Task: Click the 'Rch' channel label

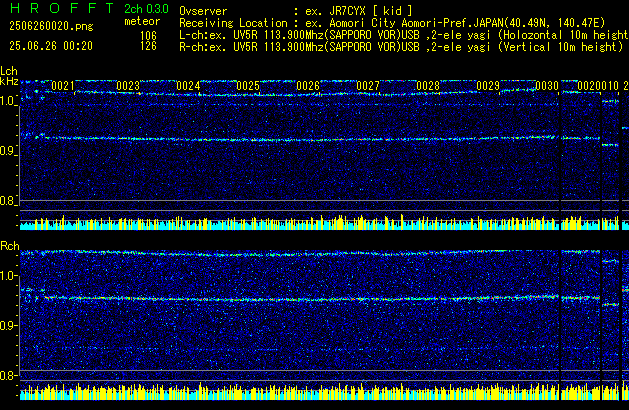Action: point(10,246)
